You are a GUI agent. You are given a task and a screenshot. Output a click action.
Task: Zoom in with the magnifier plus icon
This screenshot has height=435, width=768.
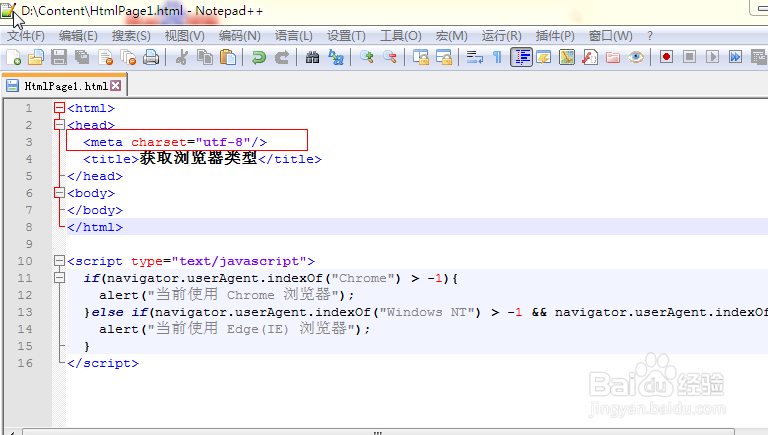367,57
